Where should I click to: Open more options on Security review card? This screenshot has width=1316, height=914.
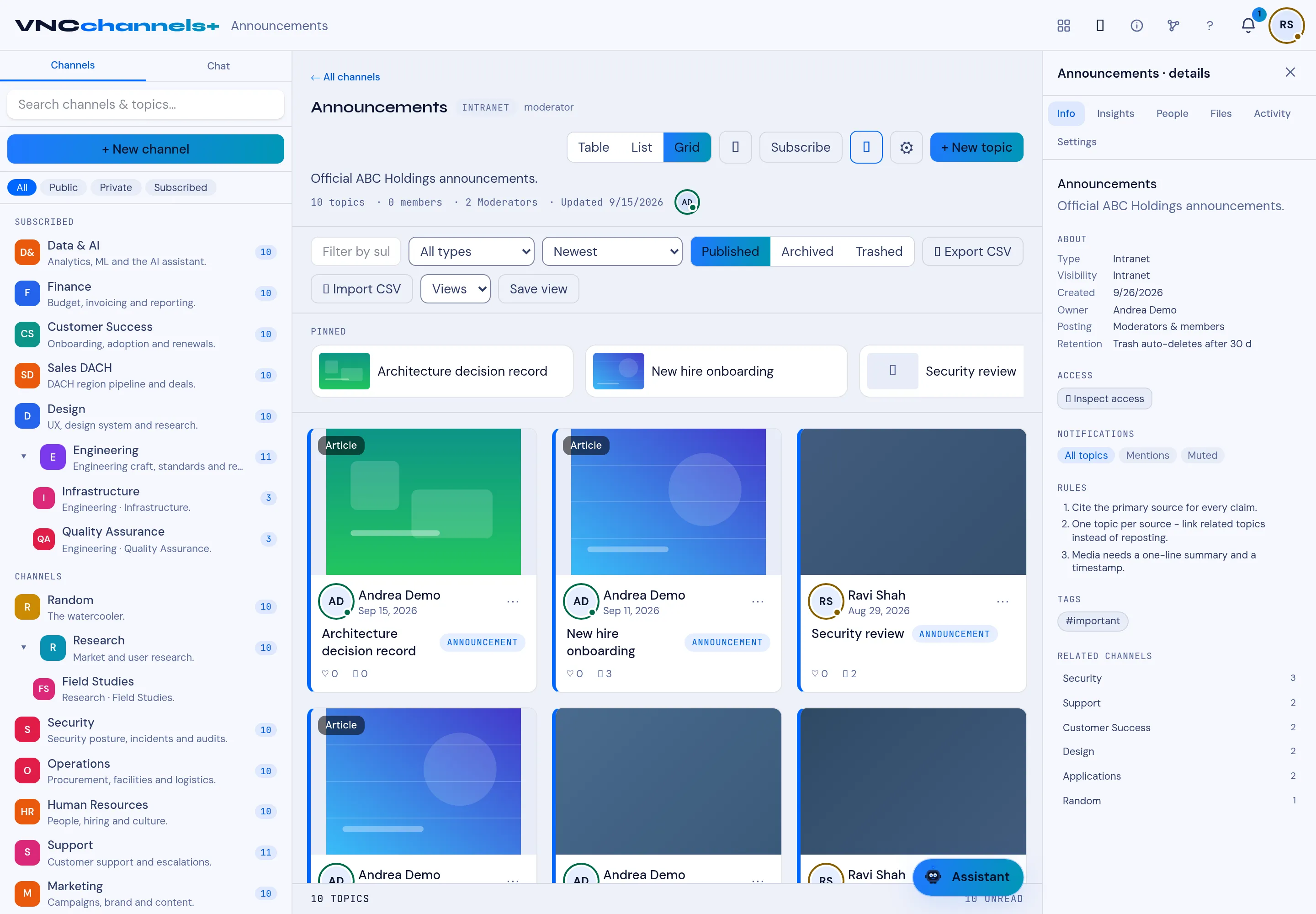point(1002,601)
